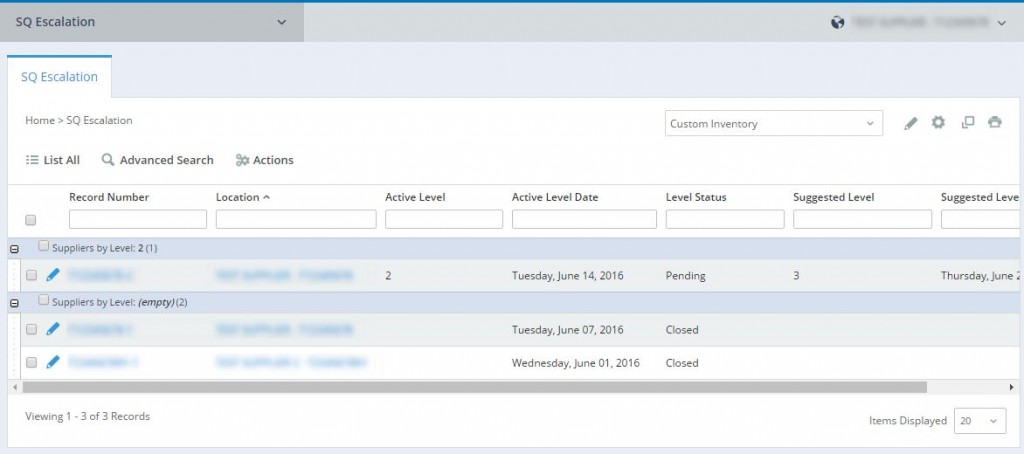The image size is (1024, 454).
Task: Select the row checkbox for June 14, 2016 record
Action: 31,276
